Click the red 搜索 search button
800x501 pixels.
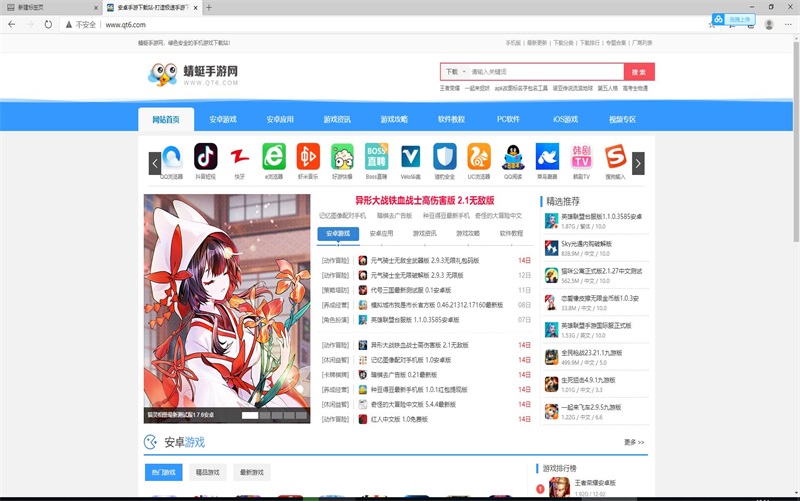[639, 72]
